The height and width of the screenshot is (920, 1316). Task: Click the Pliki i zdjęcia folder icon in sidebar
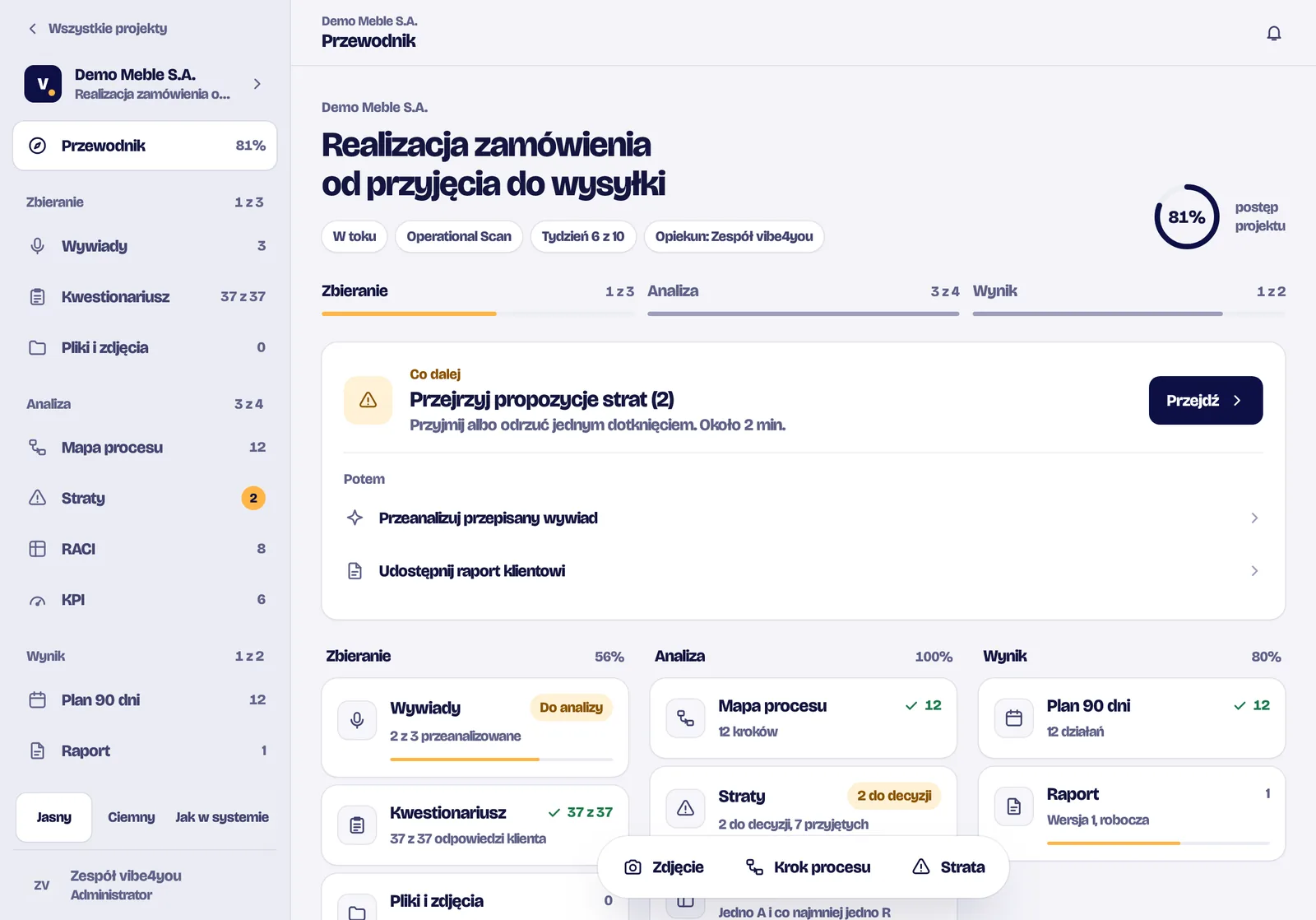coord(37,347)
